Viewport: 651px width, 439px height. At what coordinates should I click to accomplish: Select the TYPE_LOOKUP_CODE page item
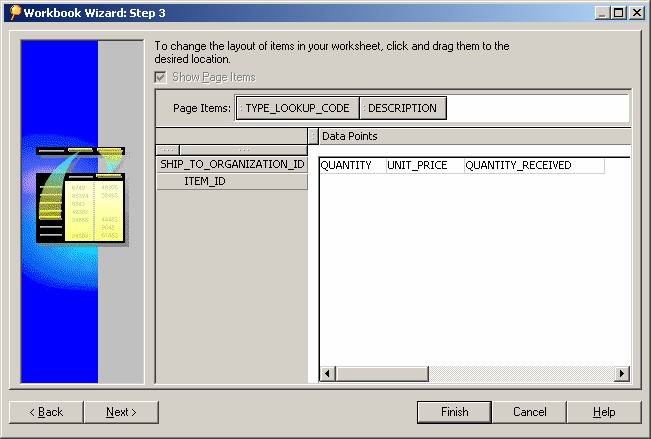point(296,108)
